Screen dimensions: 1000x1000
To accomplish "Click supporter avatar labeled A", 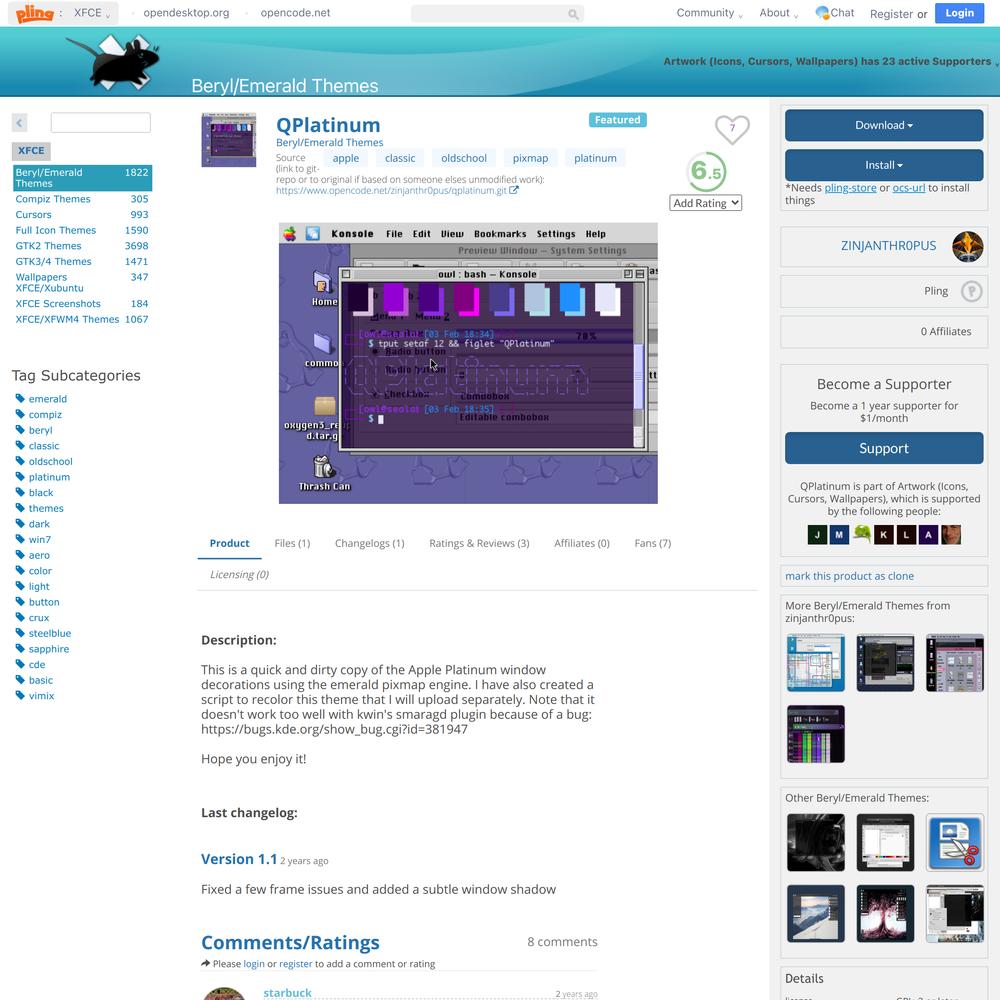I will [929, 534].
